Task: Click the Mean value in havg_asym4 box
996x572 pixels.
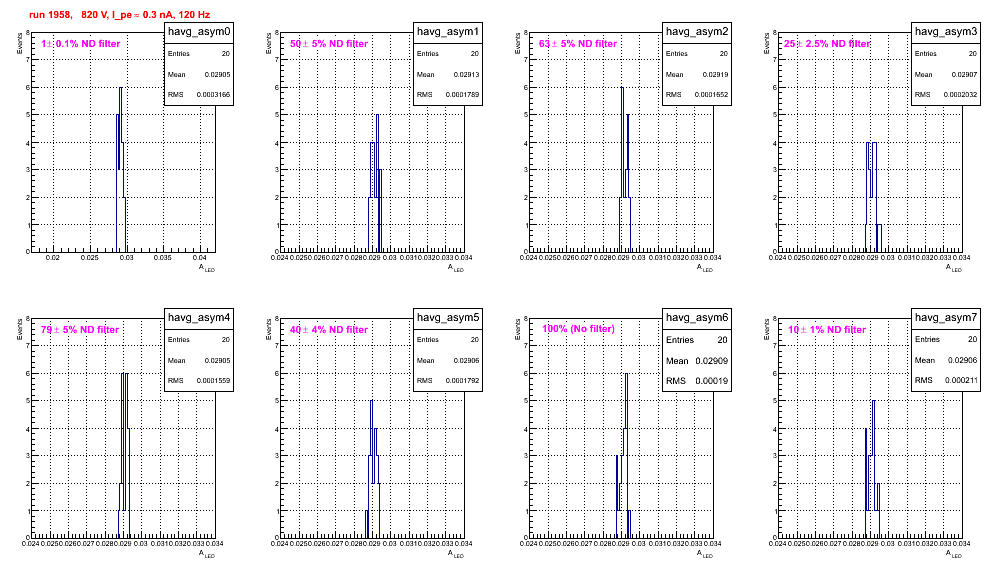Action: (217, 360)
